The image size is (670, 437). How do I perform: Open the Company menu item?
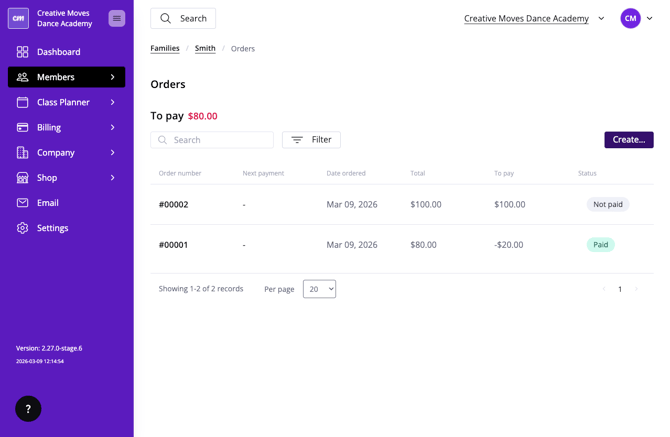pyautogui.click(x=56, y=153)
